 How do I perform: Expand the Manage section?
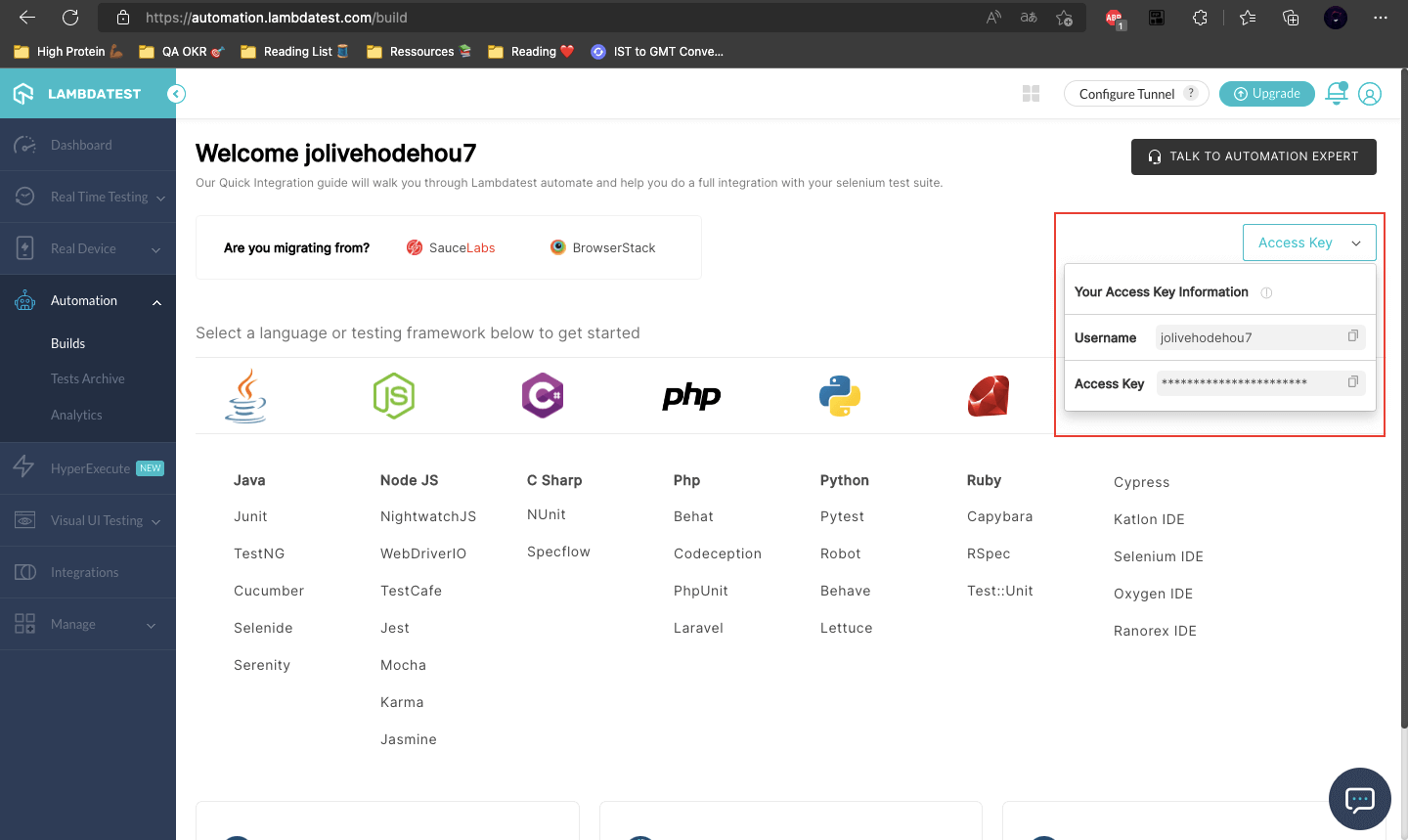point(88,624)
